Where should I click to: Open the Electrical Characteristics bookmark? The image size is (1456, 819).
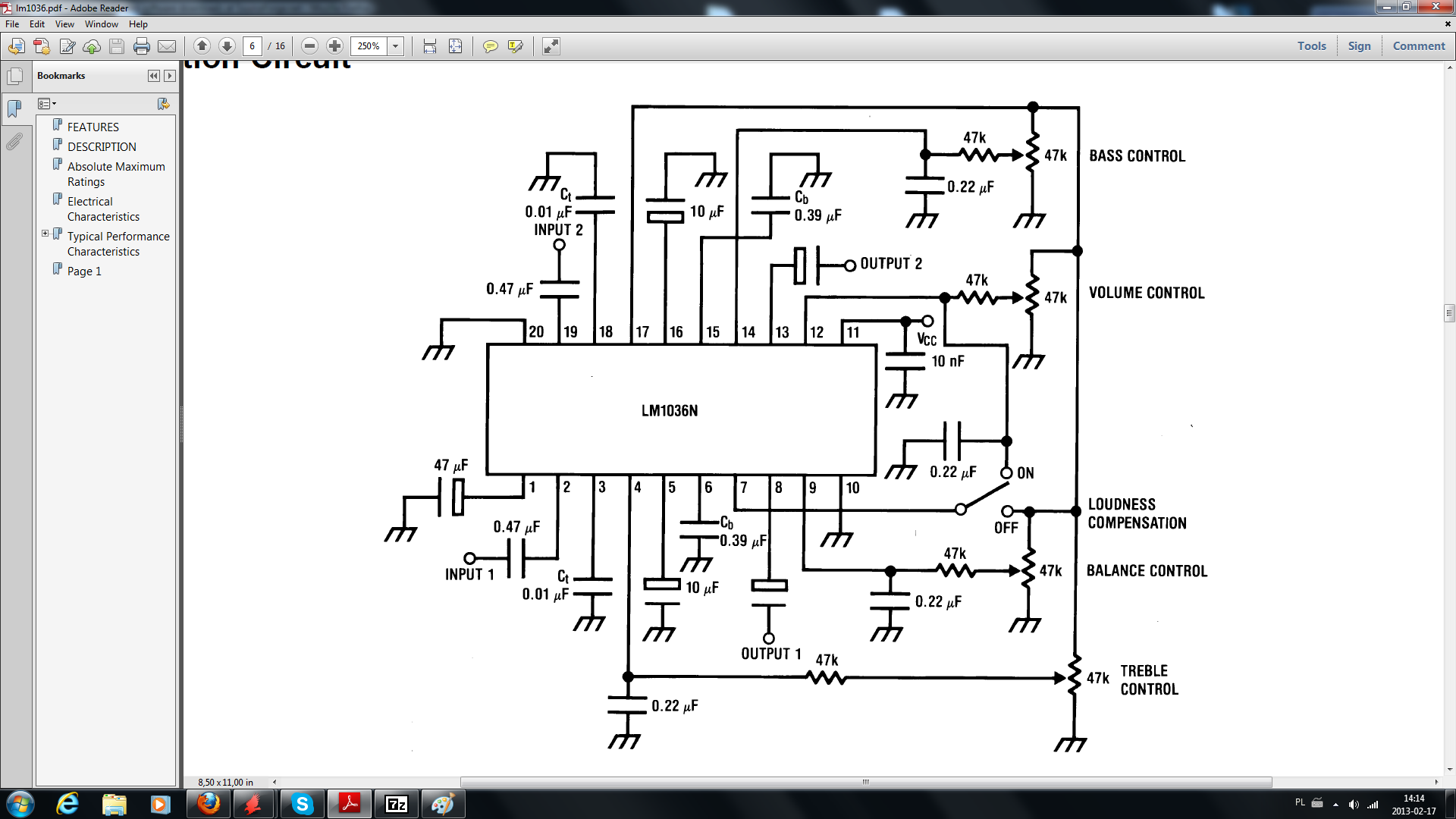click(x=103, y=209)
